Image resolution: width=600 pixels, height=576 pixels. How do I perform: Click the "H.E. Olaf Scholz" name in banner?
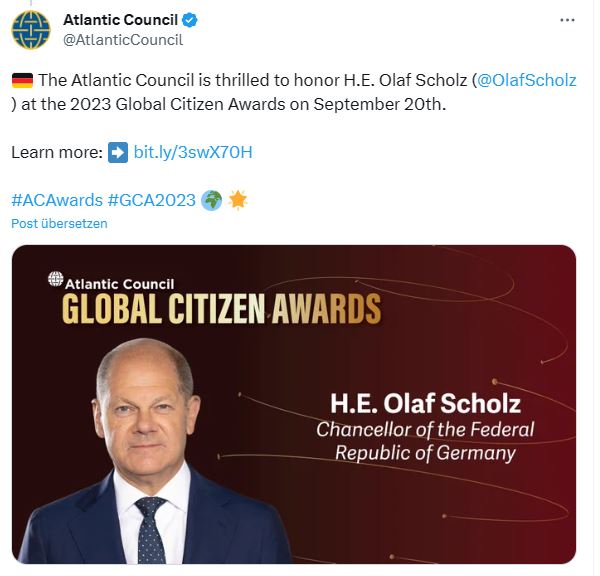[425, 405]
